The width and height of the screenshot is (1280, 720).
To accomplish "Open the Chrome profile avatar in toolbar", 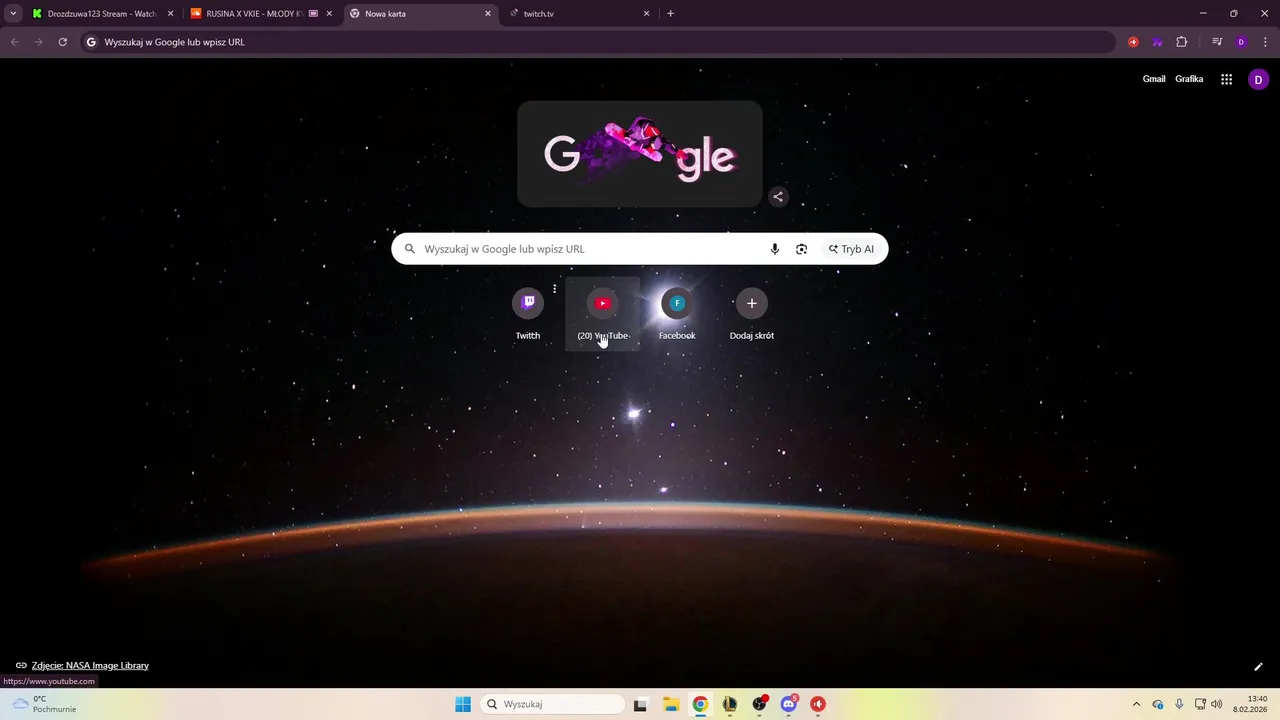I will coord(1241,42).
